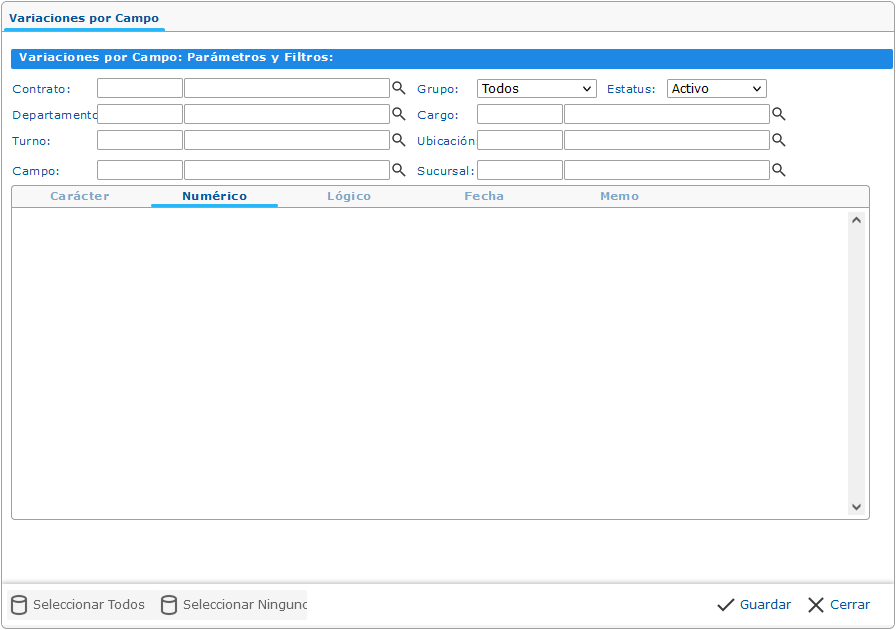Click the Sucursal search magnifier icon
This screenshot has height=630, width=896.
(x=778, y=170)
